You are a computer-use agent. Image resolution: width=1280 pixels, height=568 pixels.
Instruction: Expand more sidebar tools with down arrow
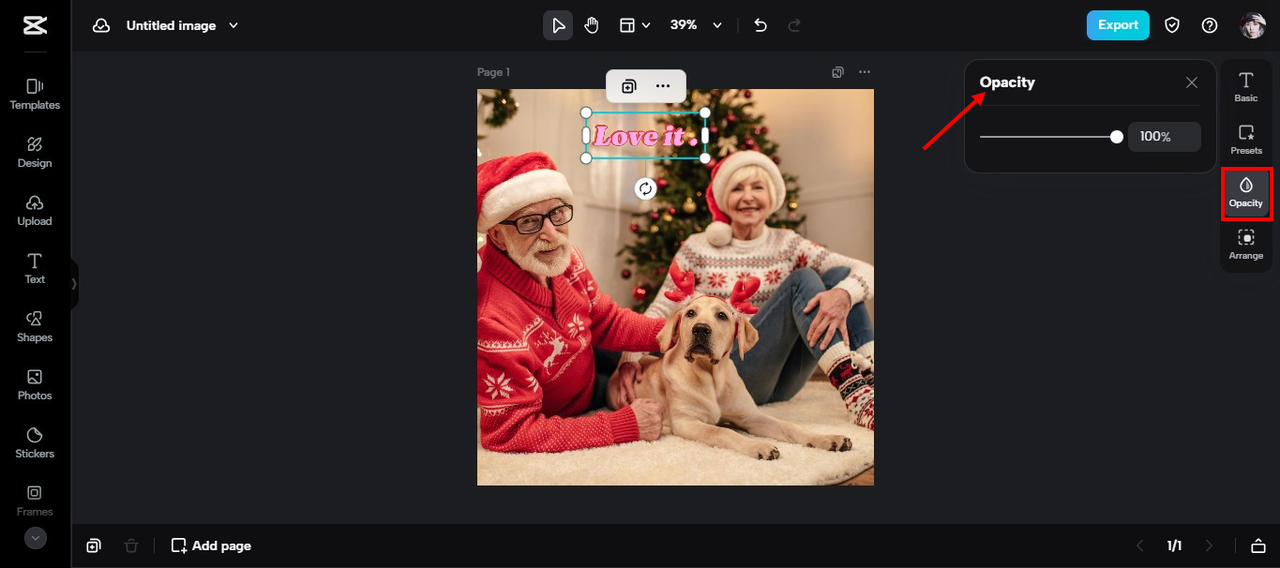pos(35,538)
